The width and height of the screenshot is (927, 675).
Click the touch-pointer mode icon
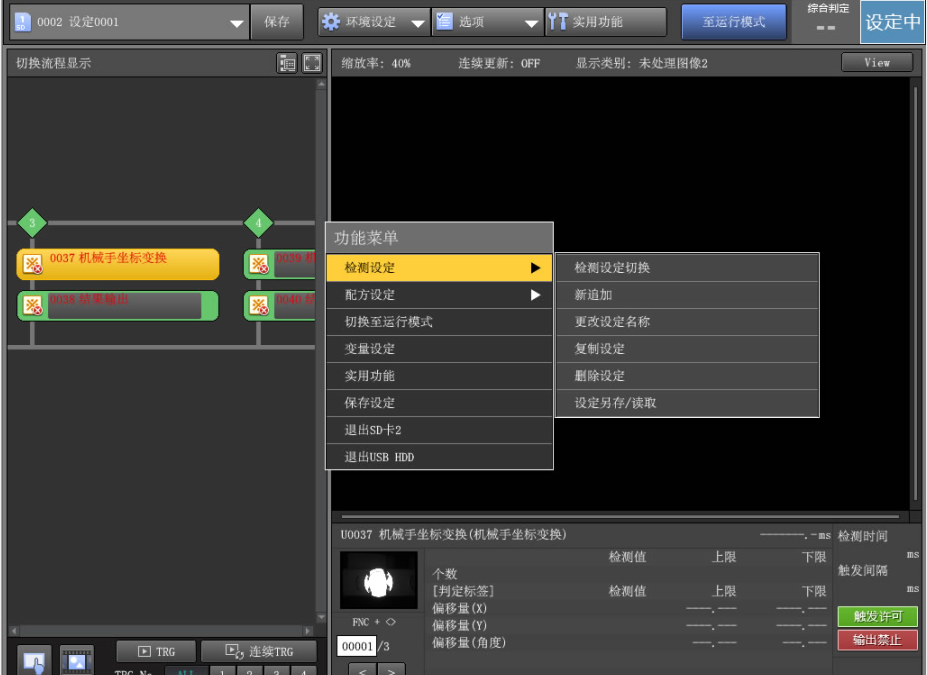click(x=34, y=661)
